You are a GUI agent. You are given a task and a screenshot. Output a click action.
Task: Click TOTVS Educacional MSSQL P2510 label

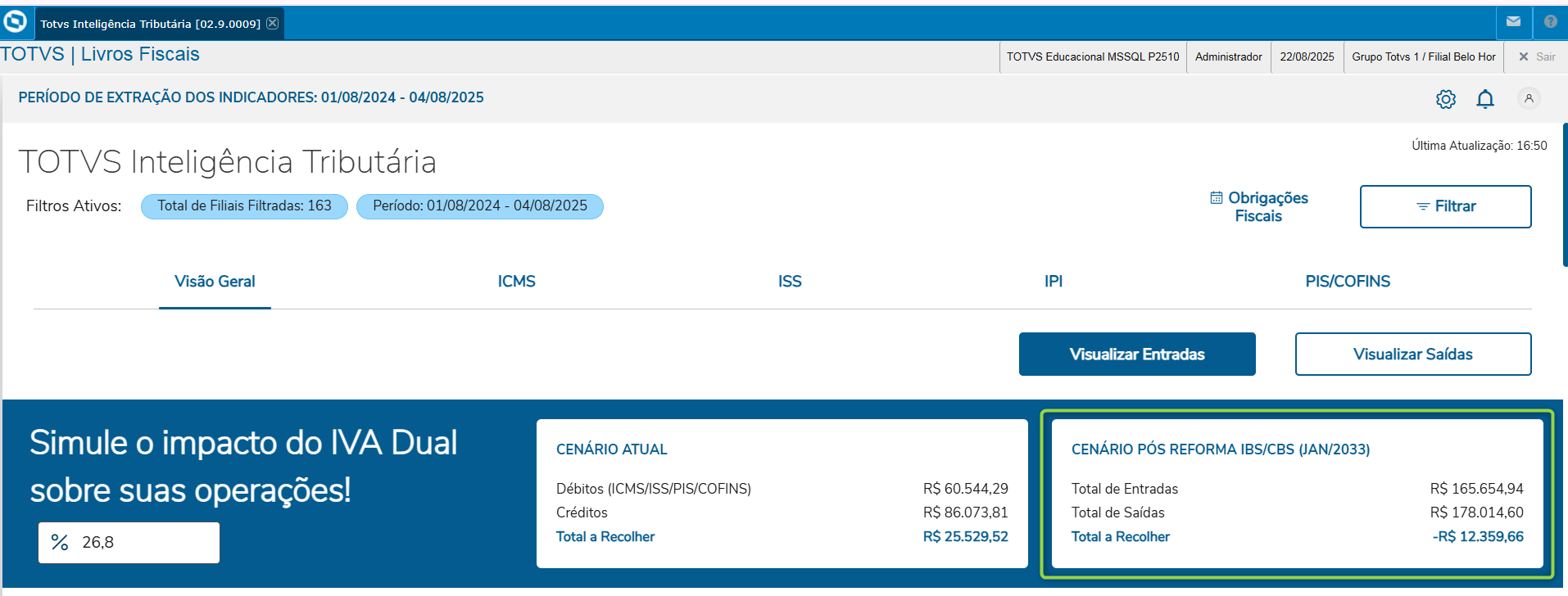[x=1093, y=56]
